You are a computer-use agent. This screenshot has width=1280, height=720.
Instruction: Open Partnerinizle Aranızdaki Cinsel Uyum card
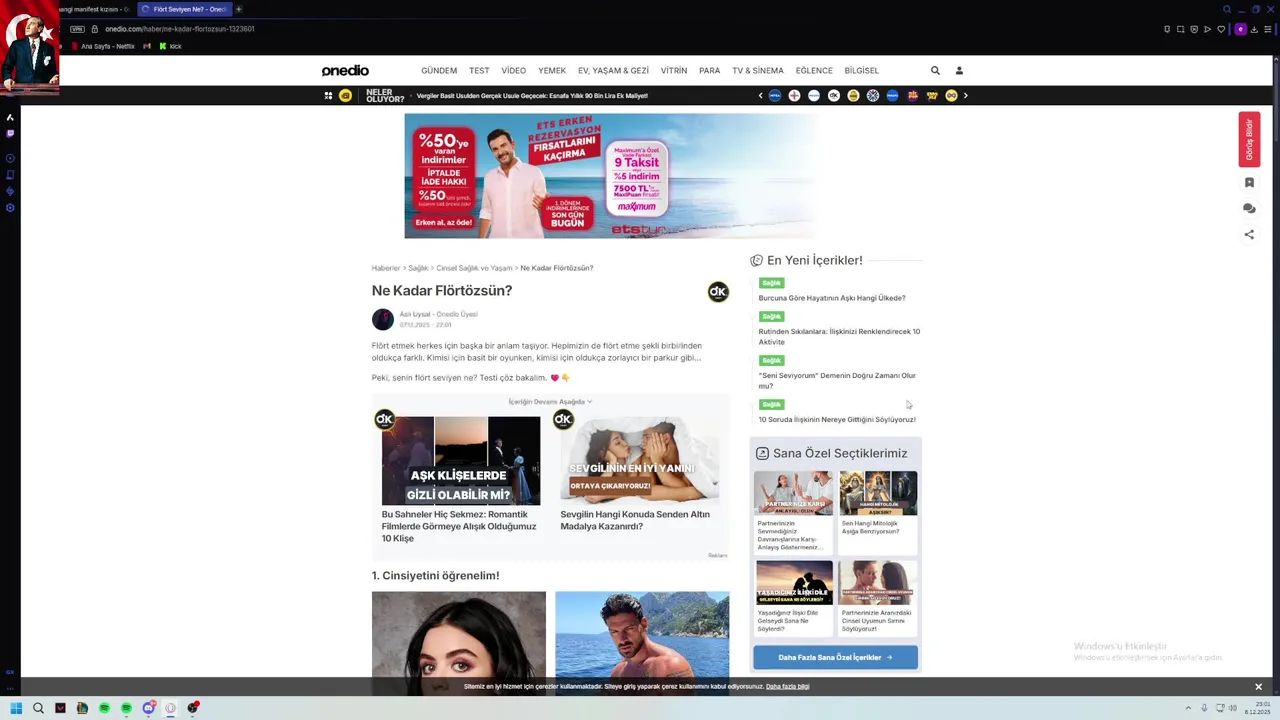point(878,597)
